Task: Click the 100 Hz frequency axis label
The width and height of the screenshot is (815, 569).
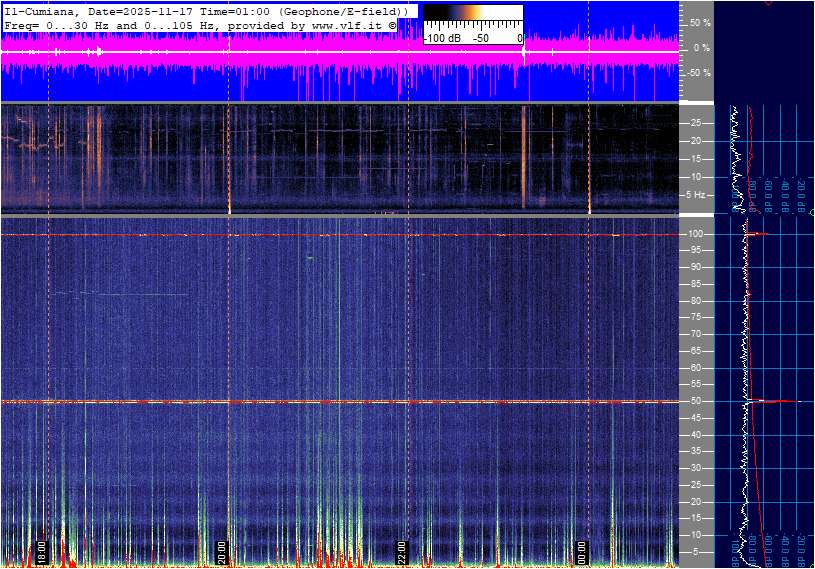Action: [x=697, y=234]
